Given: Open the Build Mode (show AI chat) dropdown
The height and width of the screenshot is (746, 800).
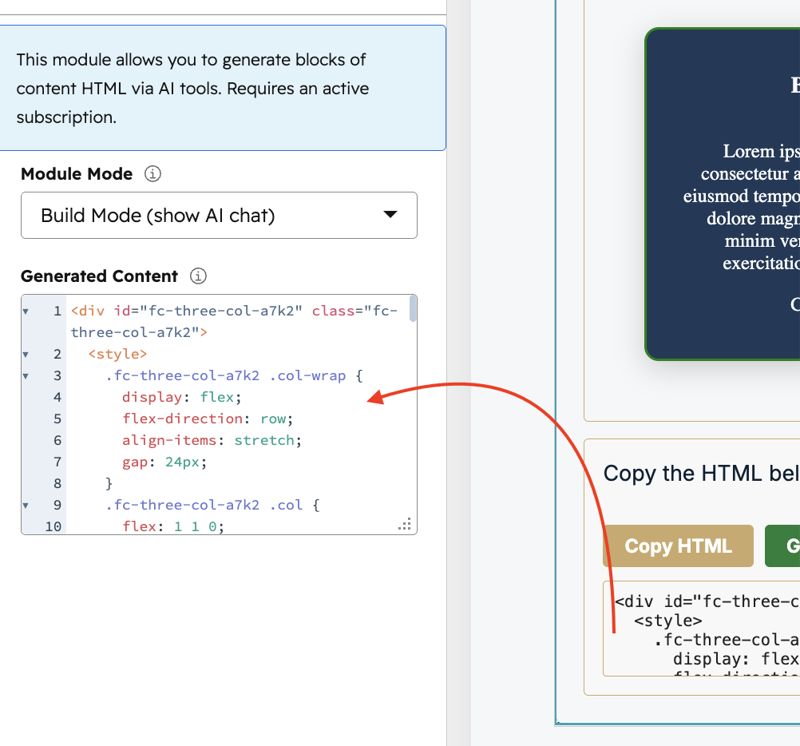Looking at the screenshot, I should click(219, 215).
